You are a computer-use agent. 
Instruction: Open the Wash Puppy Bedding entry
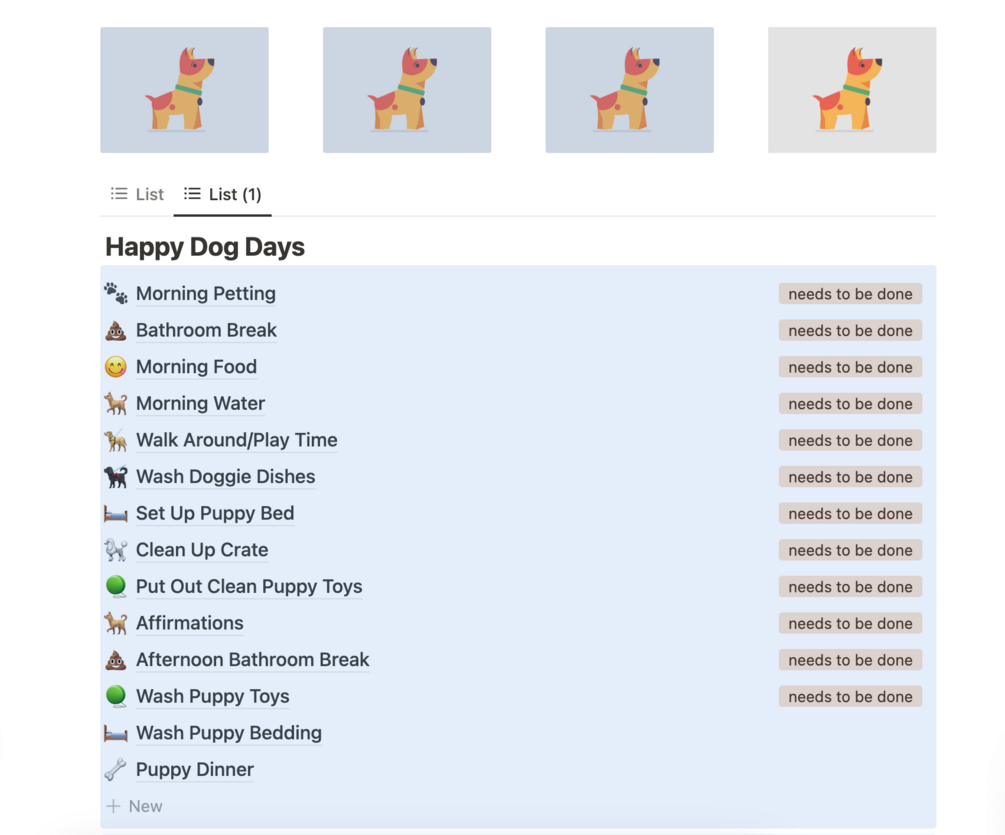point(229,733)
